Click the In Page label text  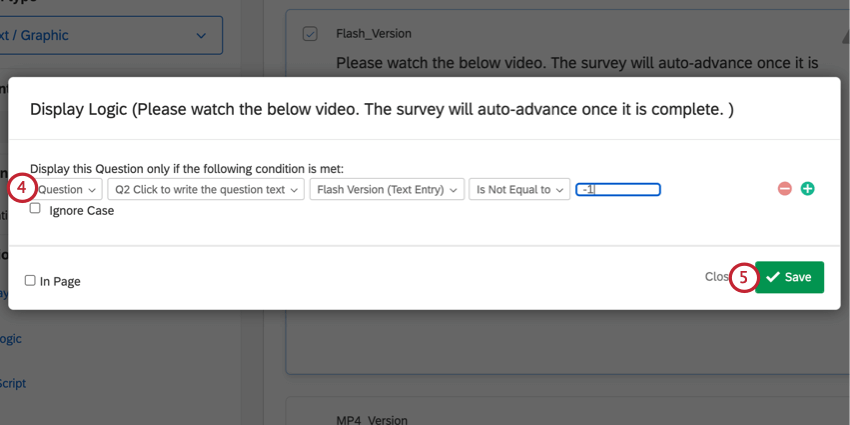click(x=60, y=282)
